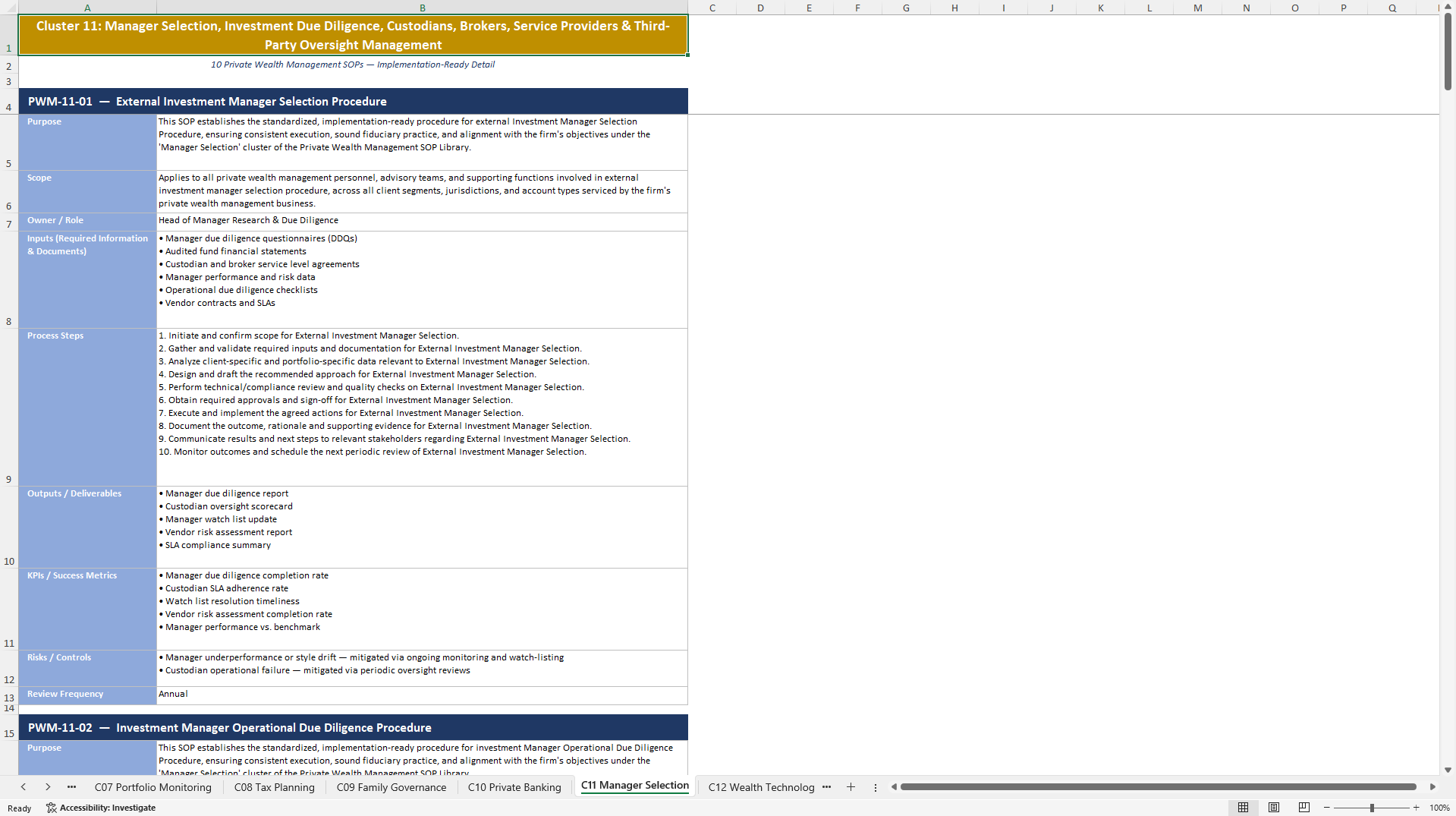Switch to Page Break Preview
This screenshot has height=816, width=1456.
1303,808
